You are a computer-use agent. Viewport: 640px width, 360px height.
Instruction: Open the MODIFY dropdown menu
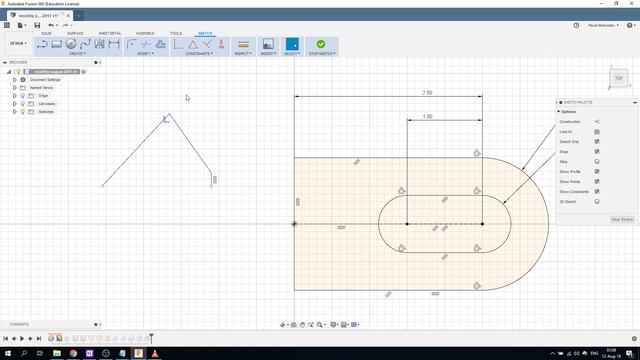click(x=145, y=53)
